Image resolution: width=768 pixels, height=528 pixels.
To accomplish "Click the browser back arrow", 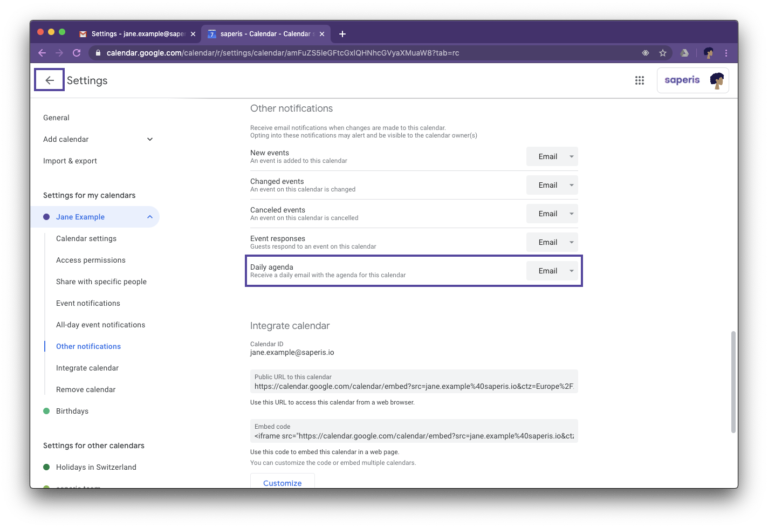I will pyautogui.click(x=42, y=53).
